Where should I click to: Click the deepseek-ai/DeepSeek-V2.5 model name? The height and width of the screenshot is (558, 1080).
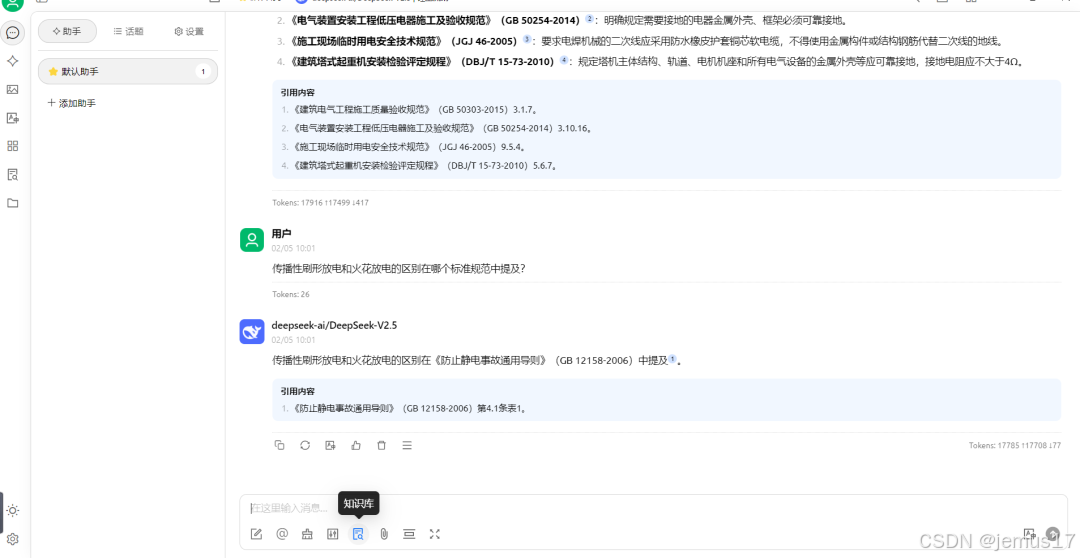coord(334,325)
